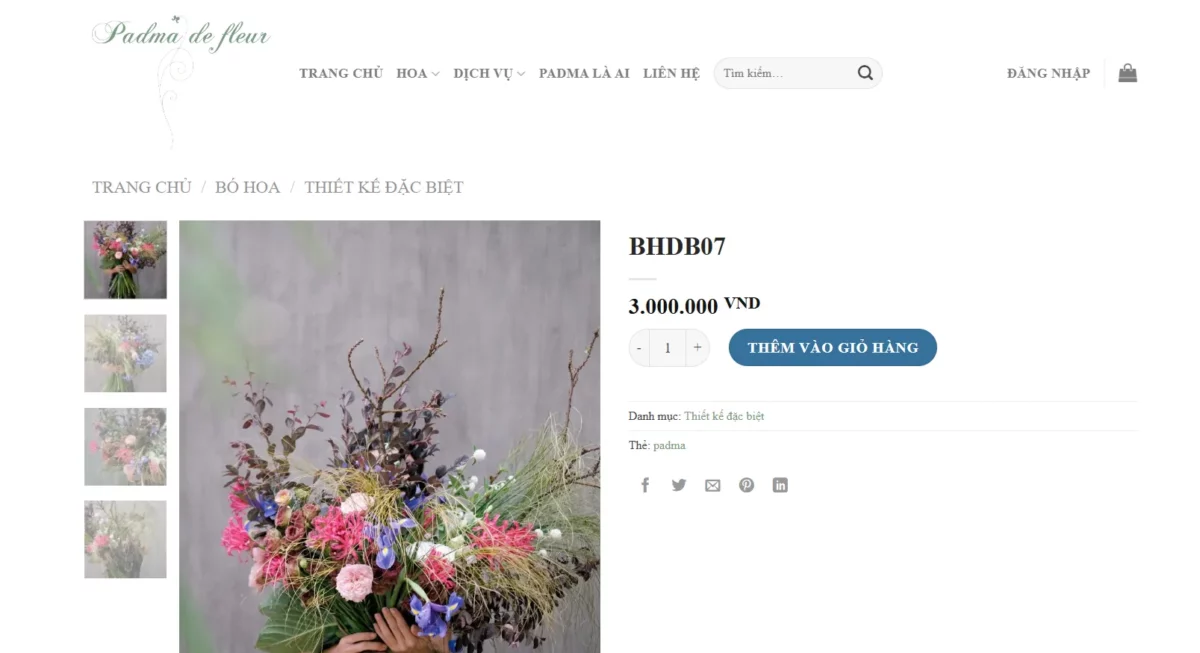1200x653 pixels.
Task: Open BÓ HOA breadcrumb link
Action: coord(247,187)
